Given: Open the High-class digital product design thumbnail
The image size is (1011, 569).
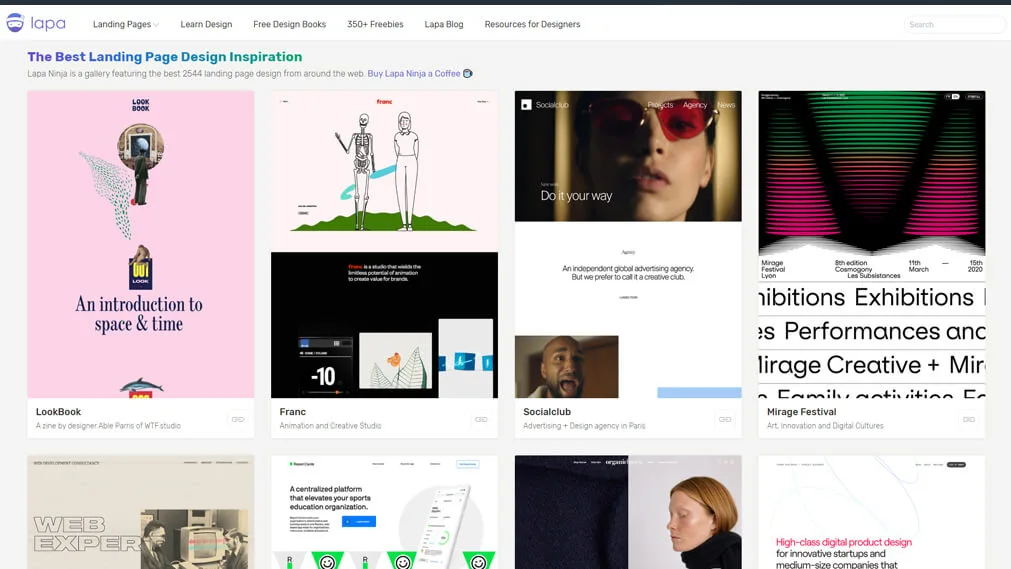Looking at the screenshot, I should [872, 512].
